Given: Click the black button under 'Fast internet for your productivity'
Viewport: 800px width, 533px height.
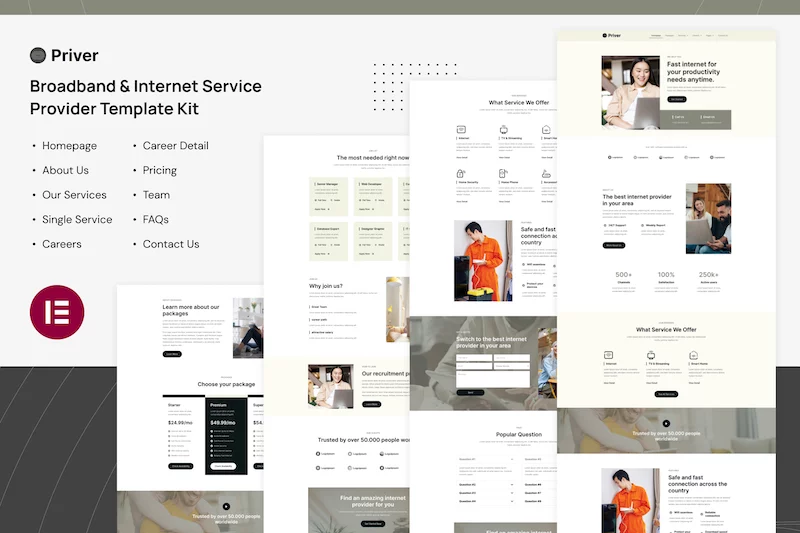Looking at the screenshot, I should (677, 99).
